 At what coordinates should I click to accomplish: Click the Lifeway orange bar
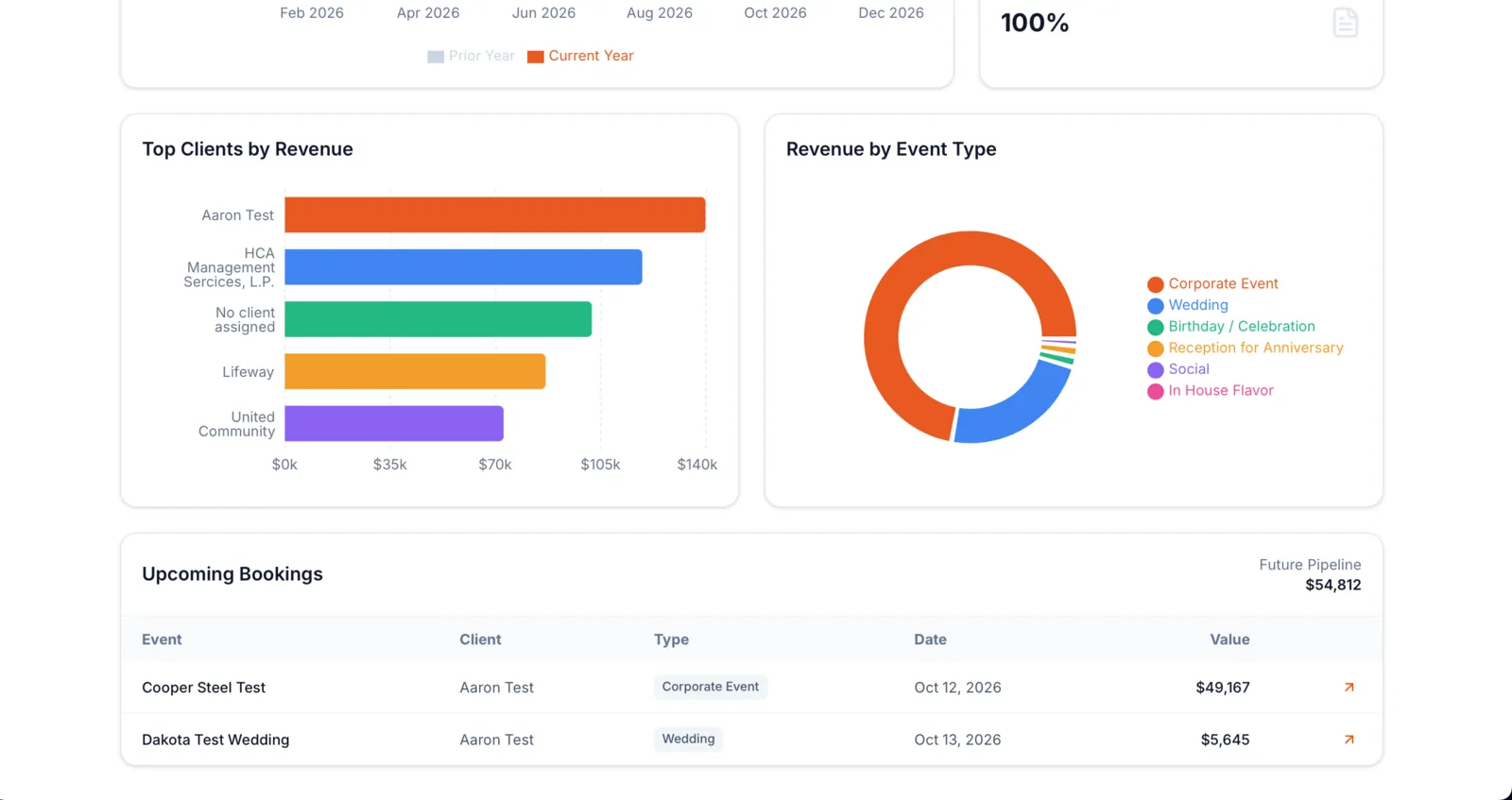[x=415, y=371]
